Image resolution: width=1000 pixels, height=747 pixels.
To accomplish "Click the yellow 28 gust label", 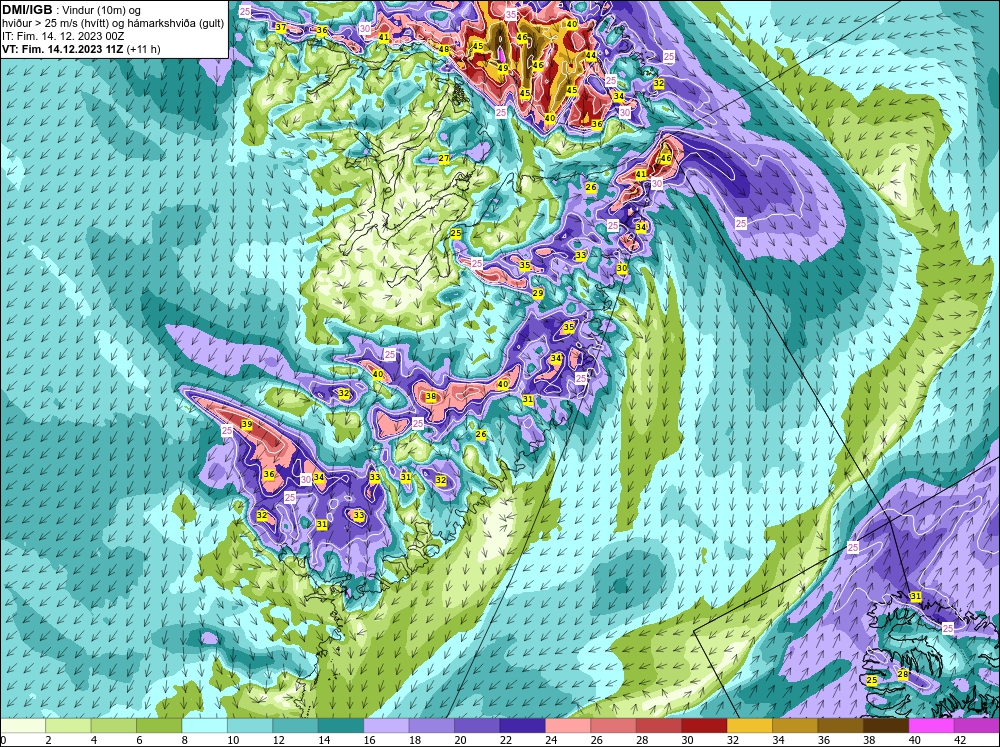I will 902,674.
